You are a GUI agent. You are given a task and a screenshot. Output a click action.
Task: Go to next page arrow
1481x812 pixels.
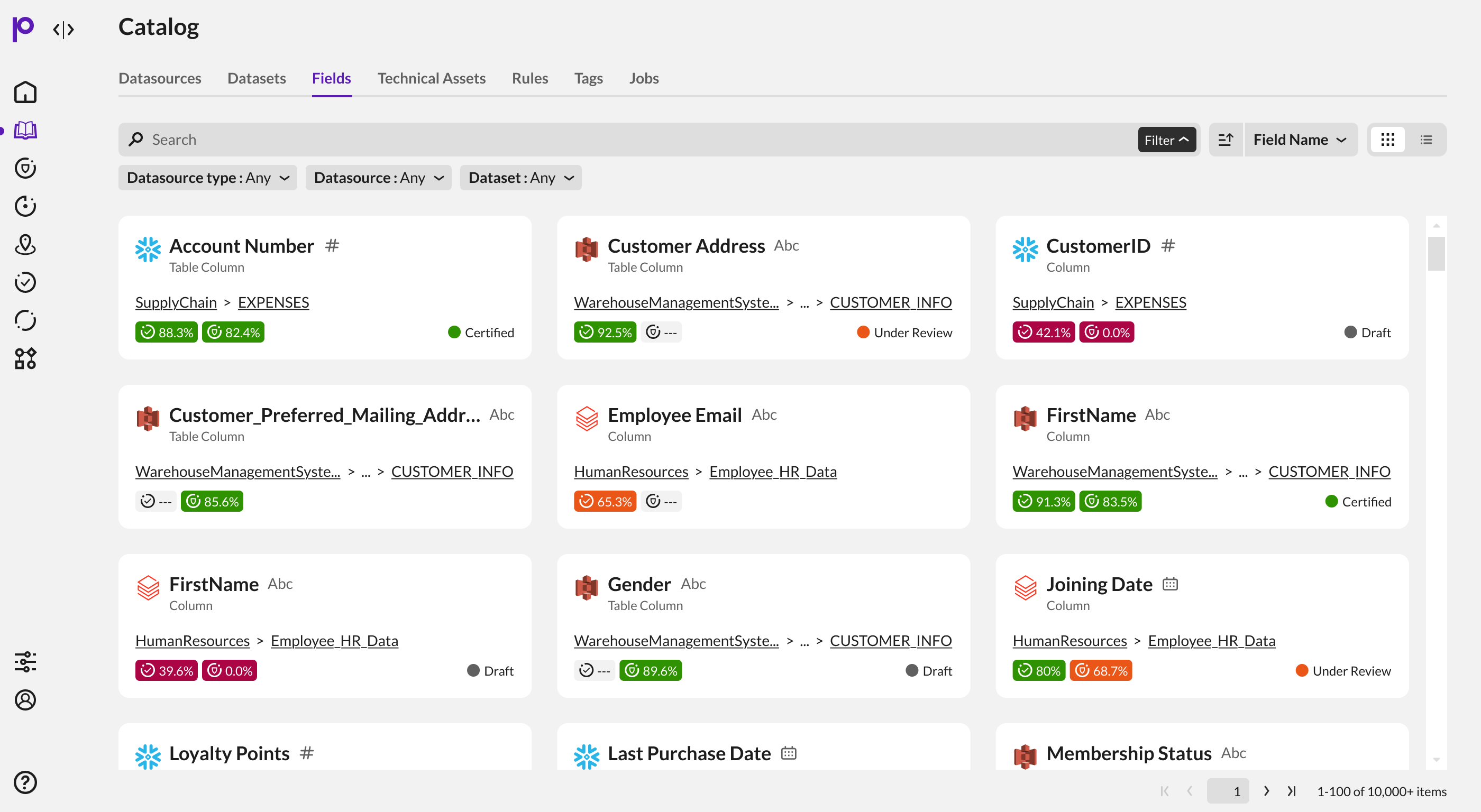(x=1266, y=791)
